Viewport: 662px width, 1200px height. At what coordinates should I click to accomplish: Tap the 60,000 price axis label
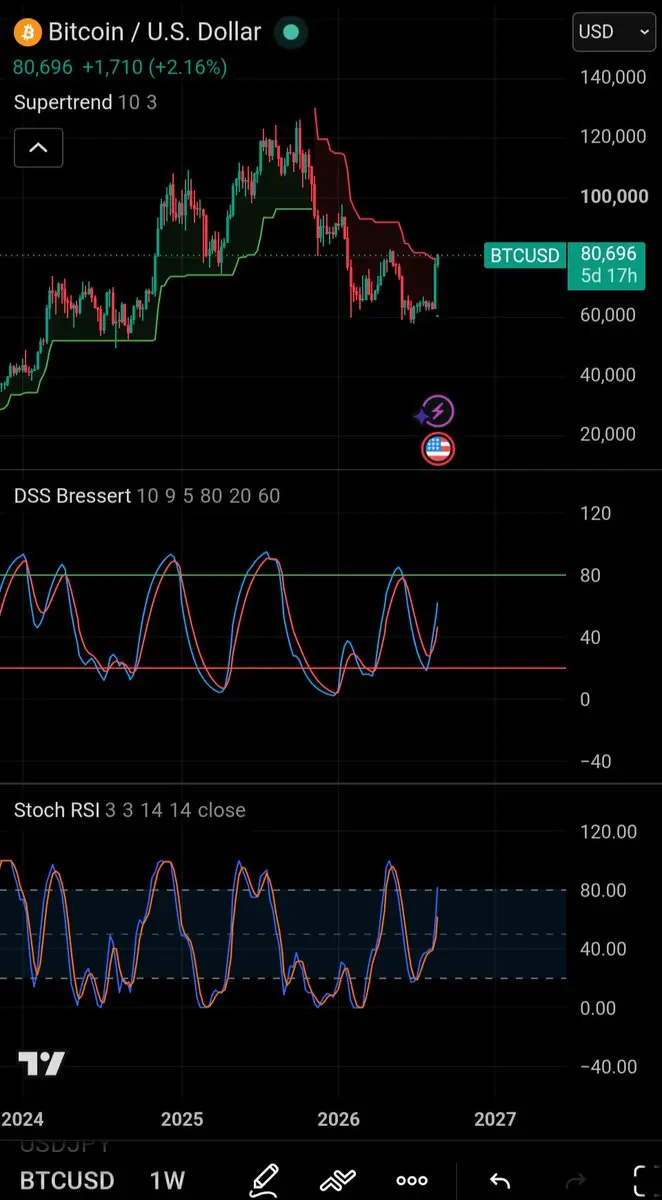[608, 315]
